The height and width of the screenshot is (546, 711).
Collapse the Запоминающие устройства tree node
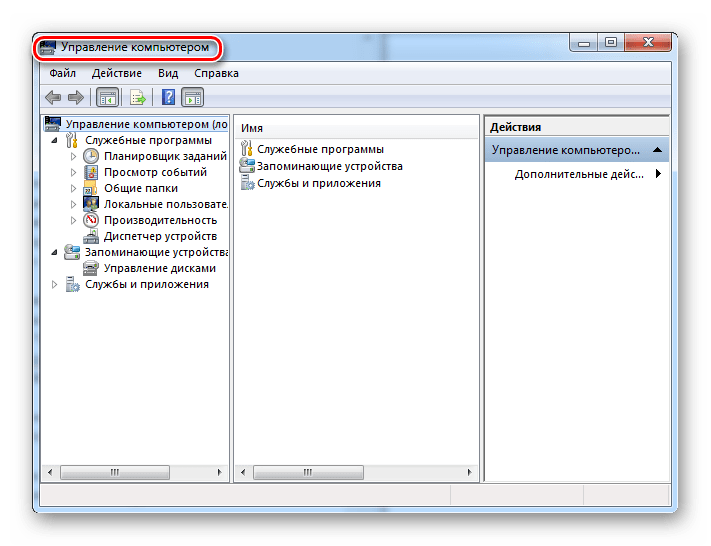click(54, 253)
